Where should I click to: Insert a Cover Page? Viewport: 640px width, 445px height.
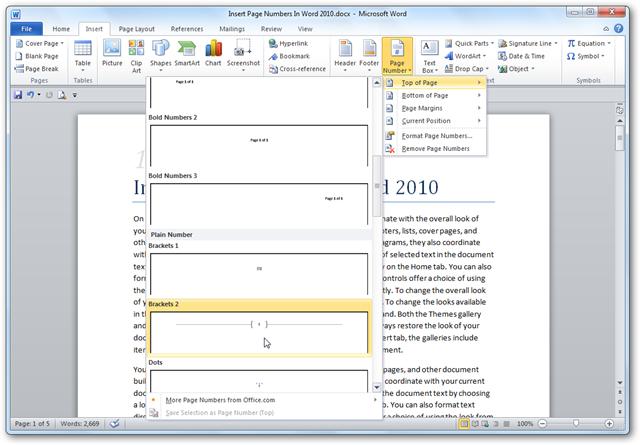click(x=40, y=43)
